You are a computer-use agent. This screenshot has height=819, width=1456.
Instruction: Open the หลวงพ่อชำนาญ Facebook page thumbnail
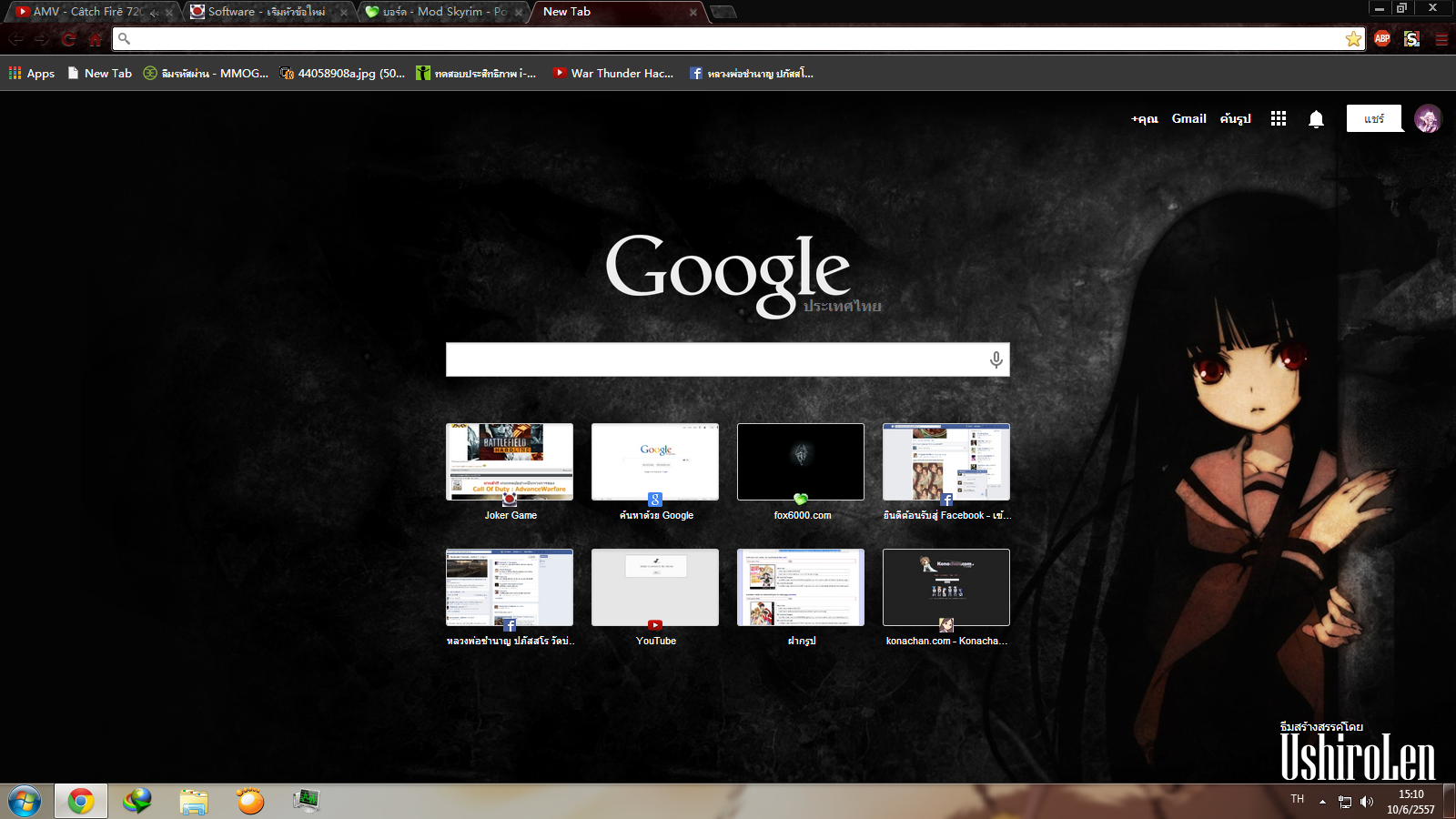510,588
